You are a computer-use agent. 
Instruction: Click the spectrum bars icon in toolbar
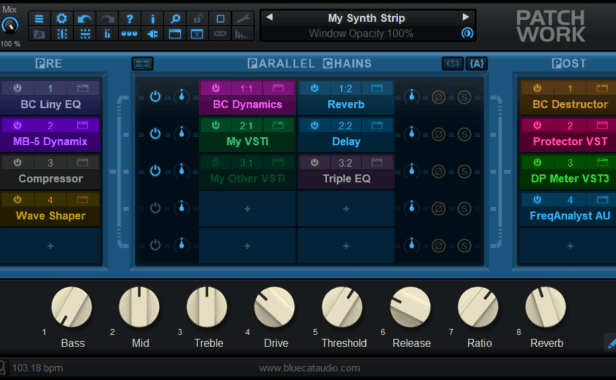(x=243, y=34)
